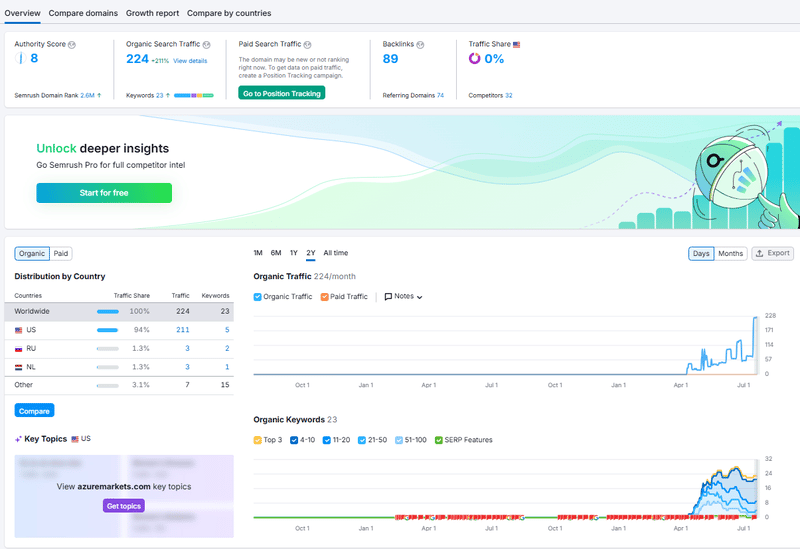Switch chart view to Months

pos(731,254)
